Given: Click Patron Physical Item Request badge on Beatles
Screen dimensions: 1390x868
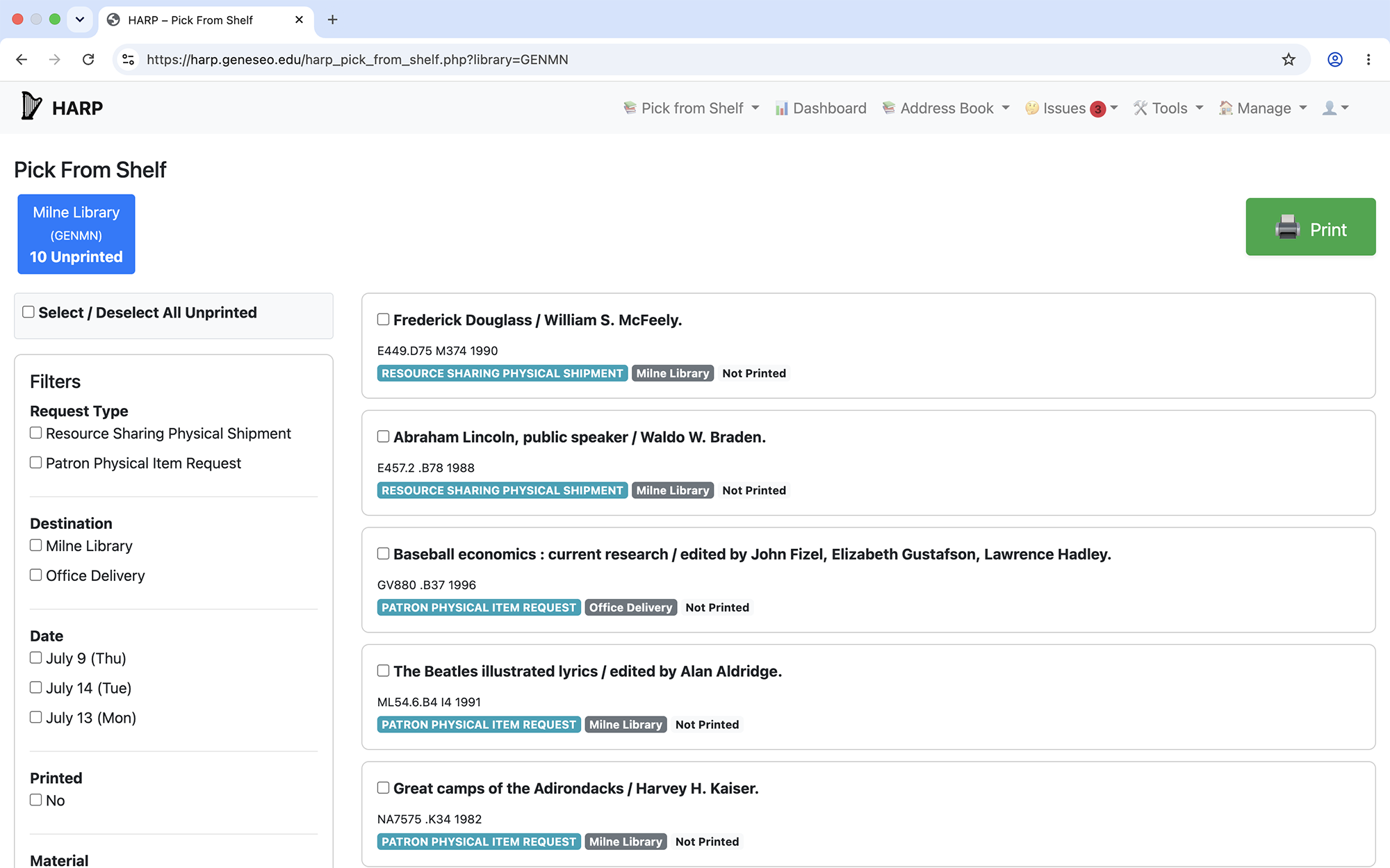Looking at the screenshot, I should point(479,725).
